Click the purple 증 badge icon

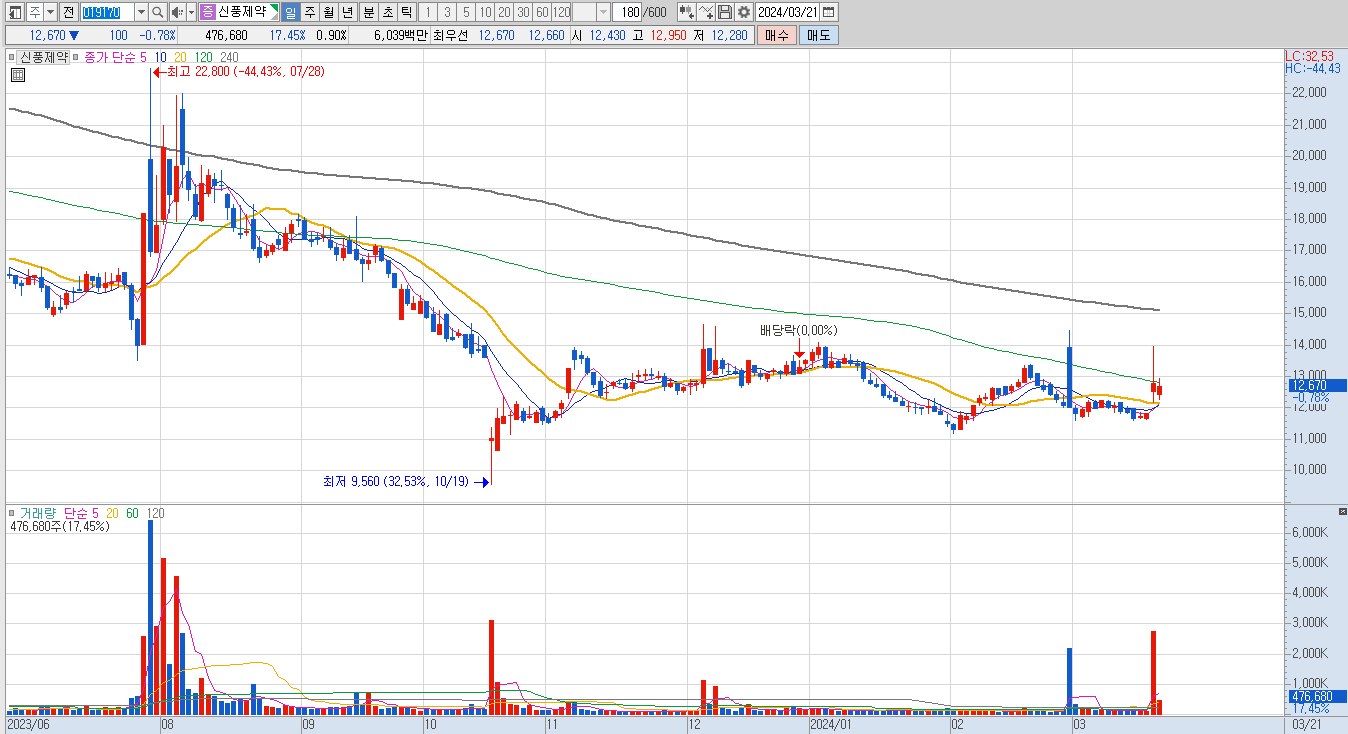coord(207,12)
